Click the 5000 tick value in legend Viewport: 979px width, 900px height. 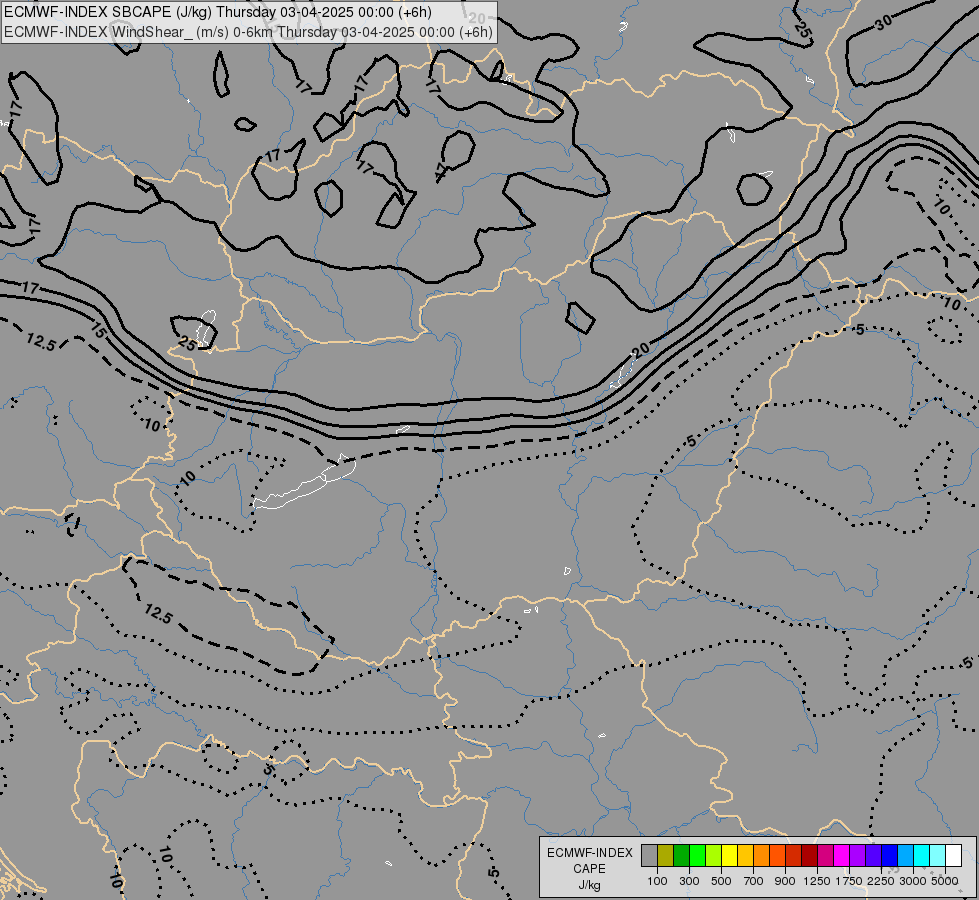pos(945,881)
